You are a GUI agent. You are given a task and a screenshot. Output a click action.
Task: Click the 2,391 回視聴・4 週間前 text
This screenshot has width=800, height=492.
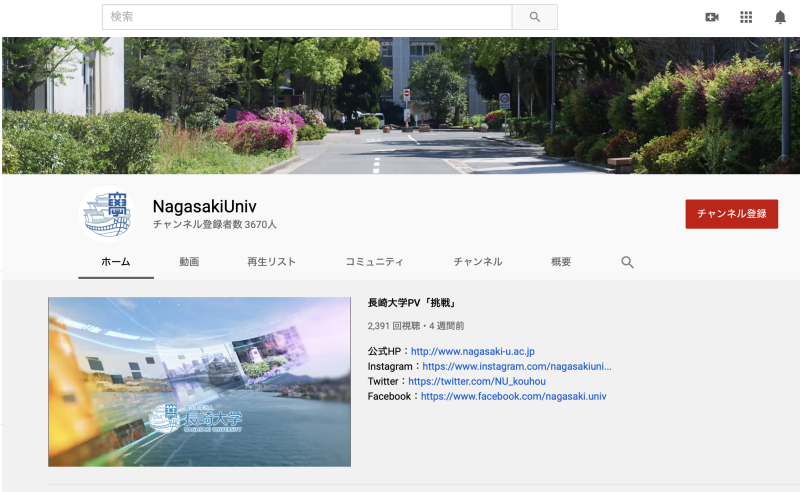click(x=416, y=326)
